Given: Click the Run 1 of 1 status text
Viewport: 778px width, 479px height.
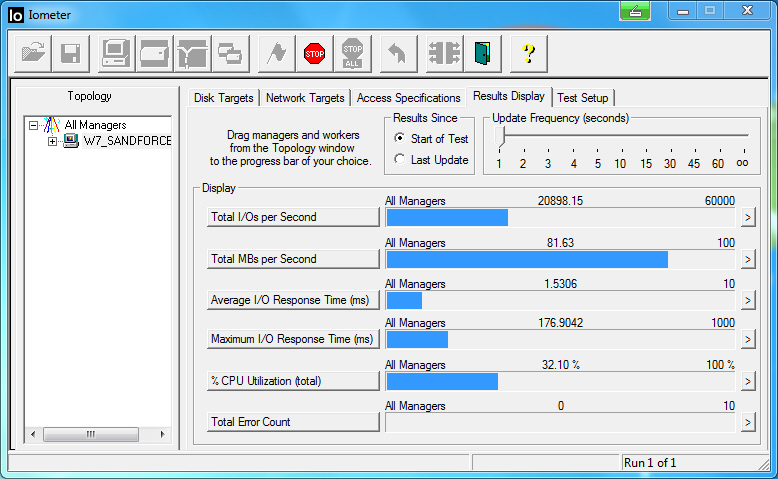Looking at the screenshot, I should tap(650, 463).
